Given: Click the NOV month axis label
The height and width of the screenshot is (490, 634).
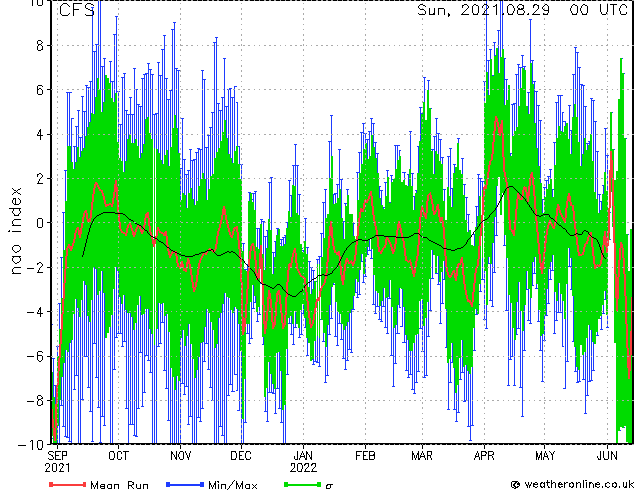Looking at the screenshot, I should pyautogui.click(x=180, y=456).
